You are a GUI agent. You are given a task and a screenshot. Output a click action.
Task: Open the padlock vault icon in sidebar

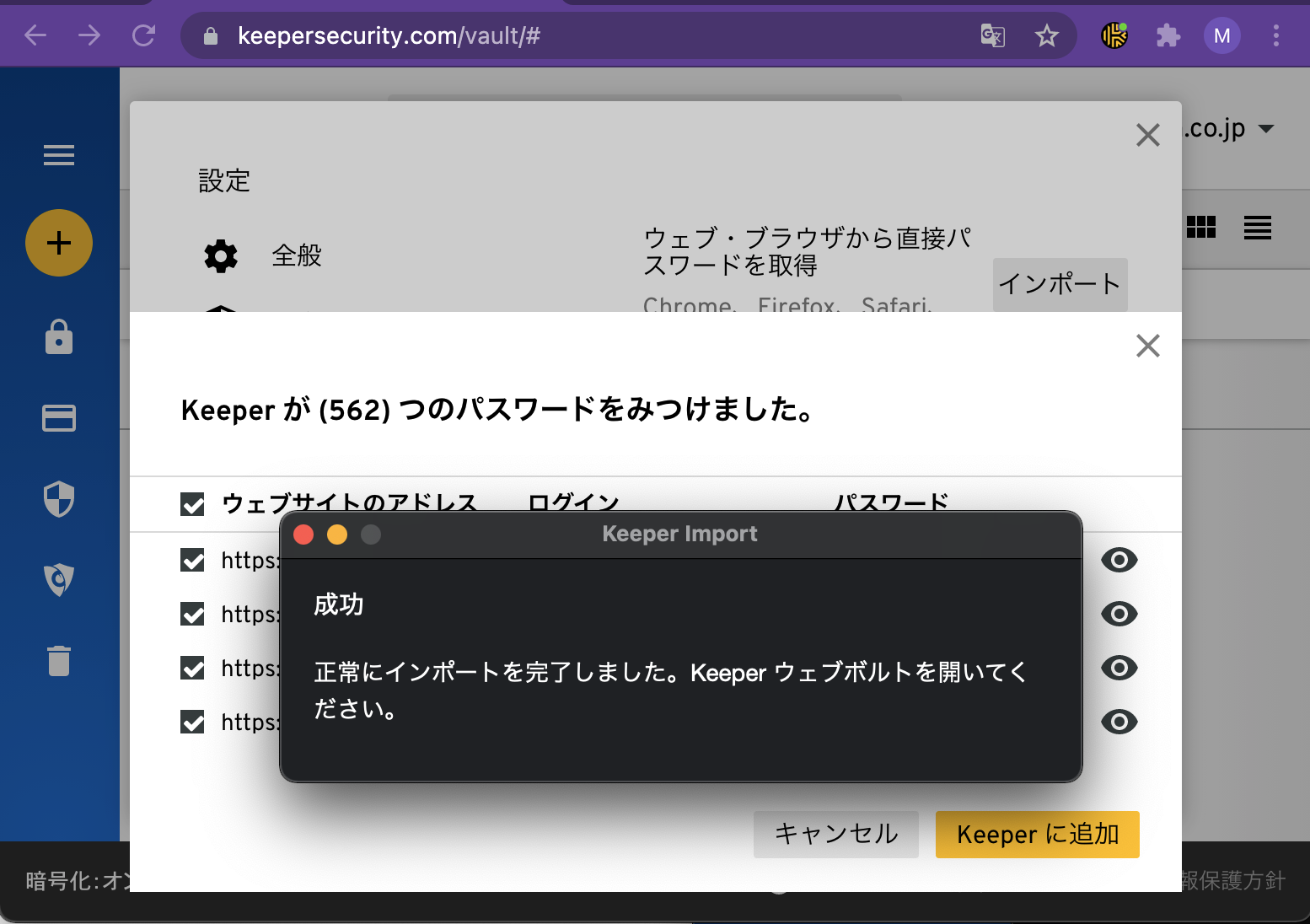(x=59, y=337)
